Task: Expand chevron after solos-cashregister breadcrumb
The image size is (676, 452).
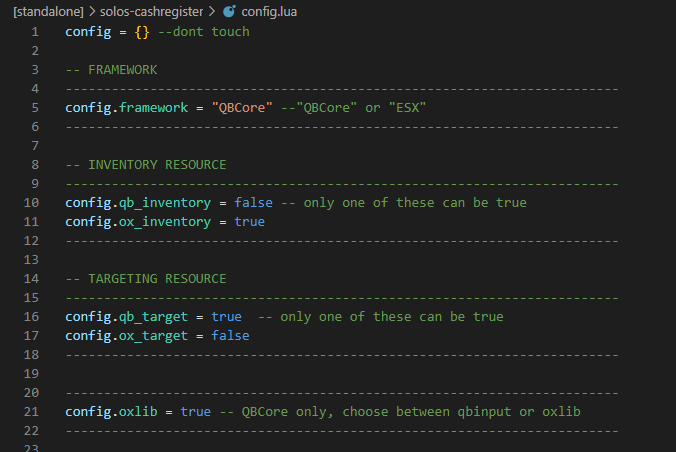Action: (212, 12)
